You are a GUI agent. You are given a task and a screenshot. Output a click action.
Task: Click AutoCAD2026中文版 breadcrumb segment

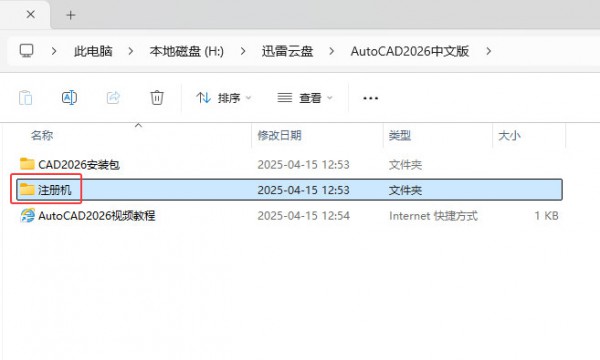(x=410, y=51)
